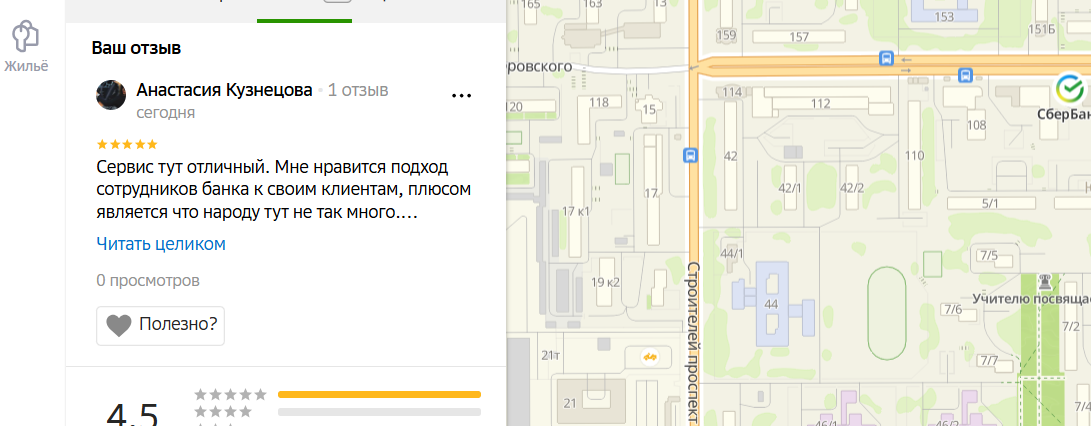Select the bus stop below building 157
Viewport: 1091px width, 426px height.
[x=886, y=58]
